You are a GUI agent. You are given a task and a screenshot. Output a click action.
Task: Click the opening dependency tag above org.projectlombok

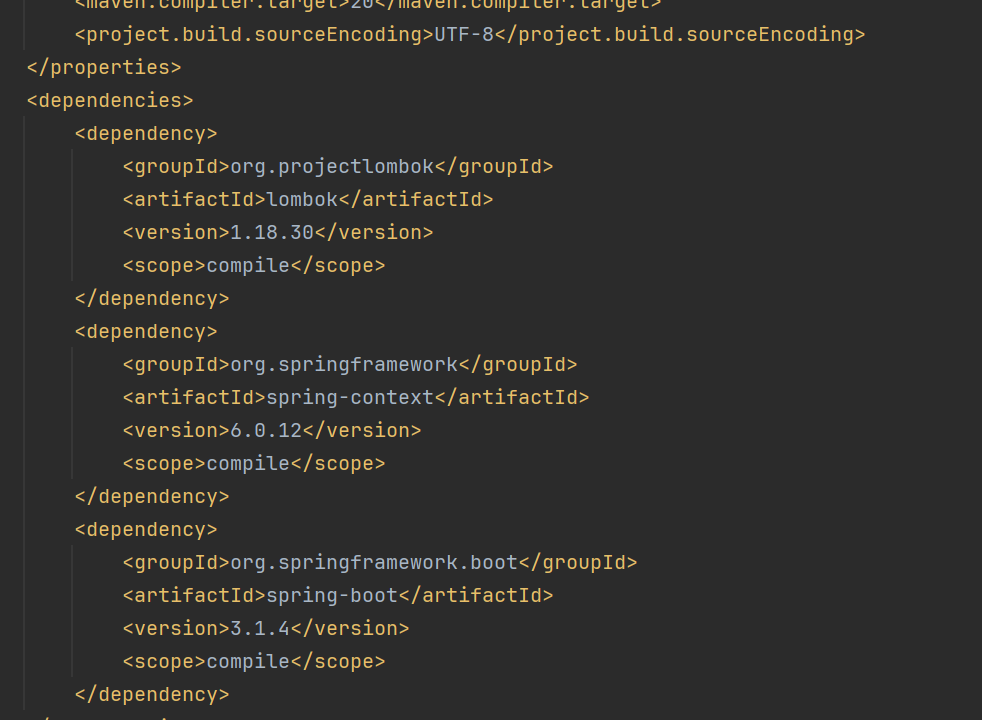click(146, 133)
